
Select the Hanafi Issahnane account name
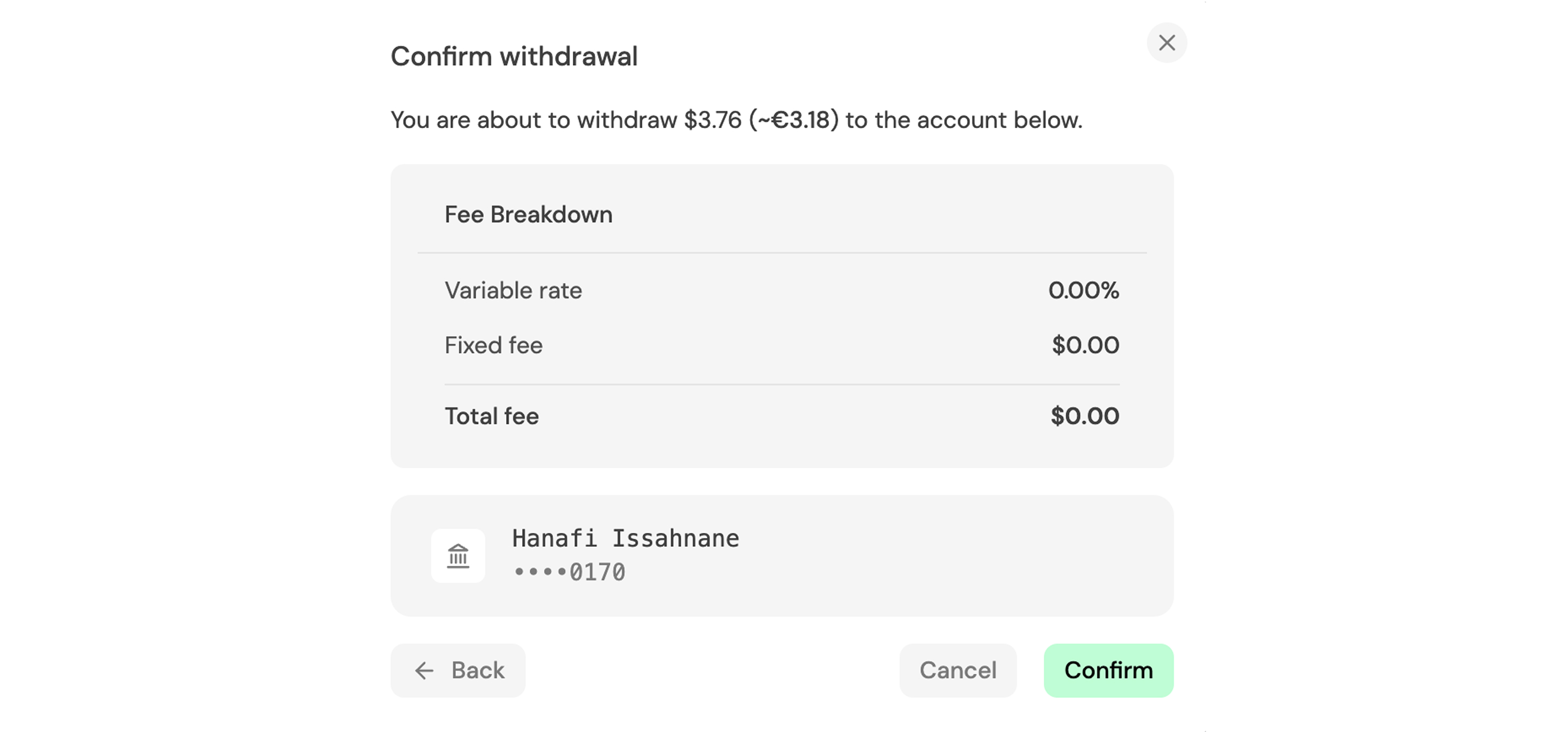(x=625, y=538)
